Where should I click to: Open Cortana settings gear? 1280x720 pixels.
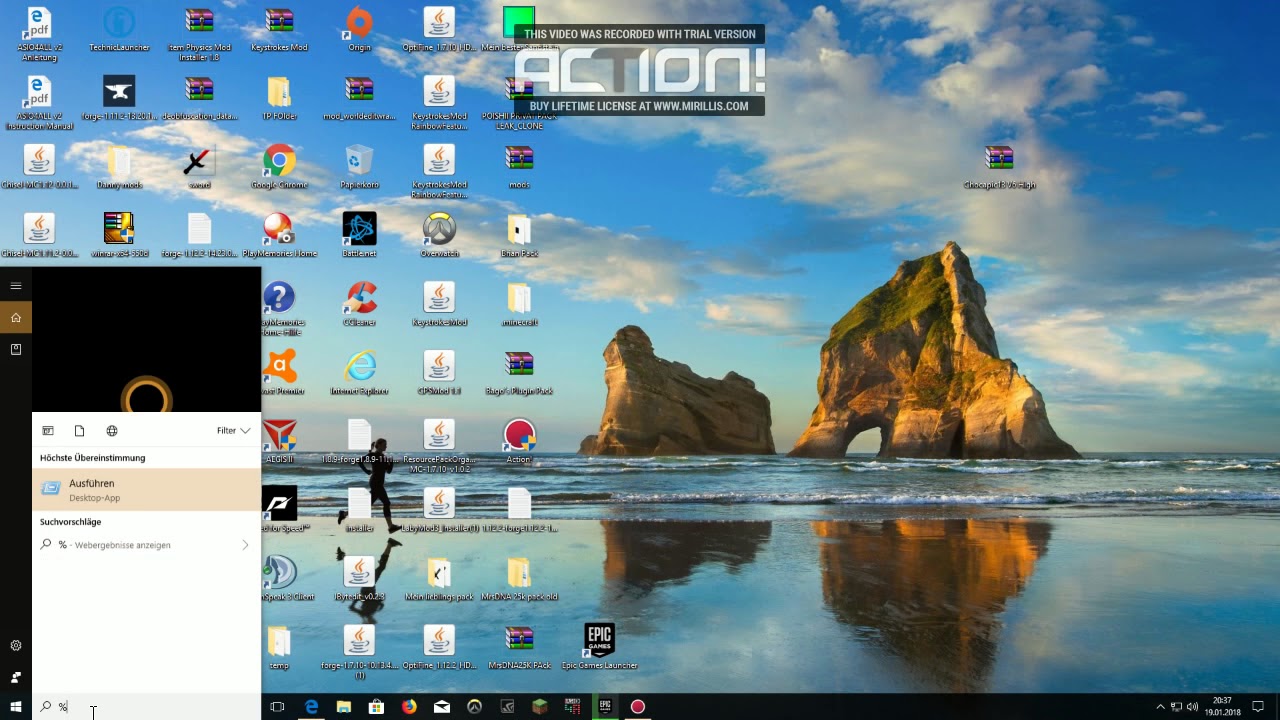point(16,646)
